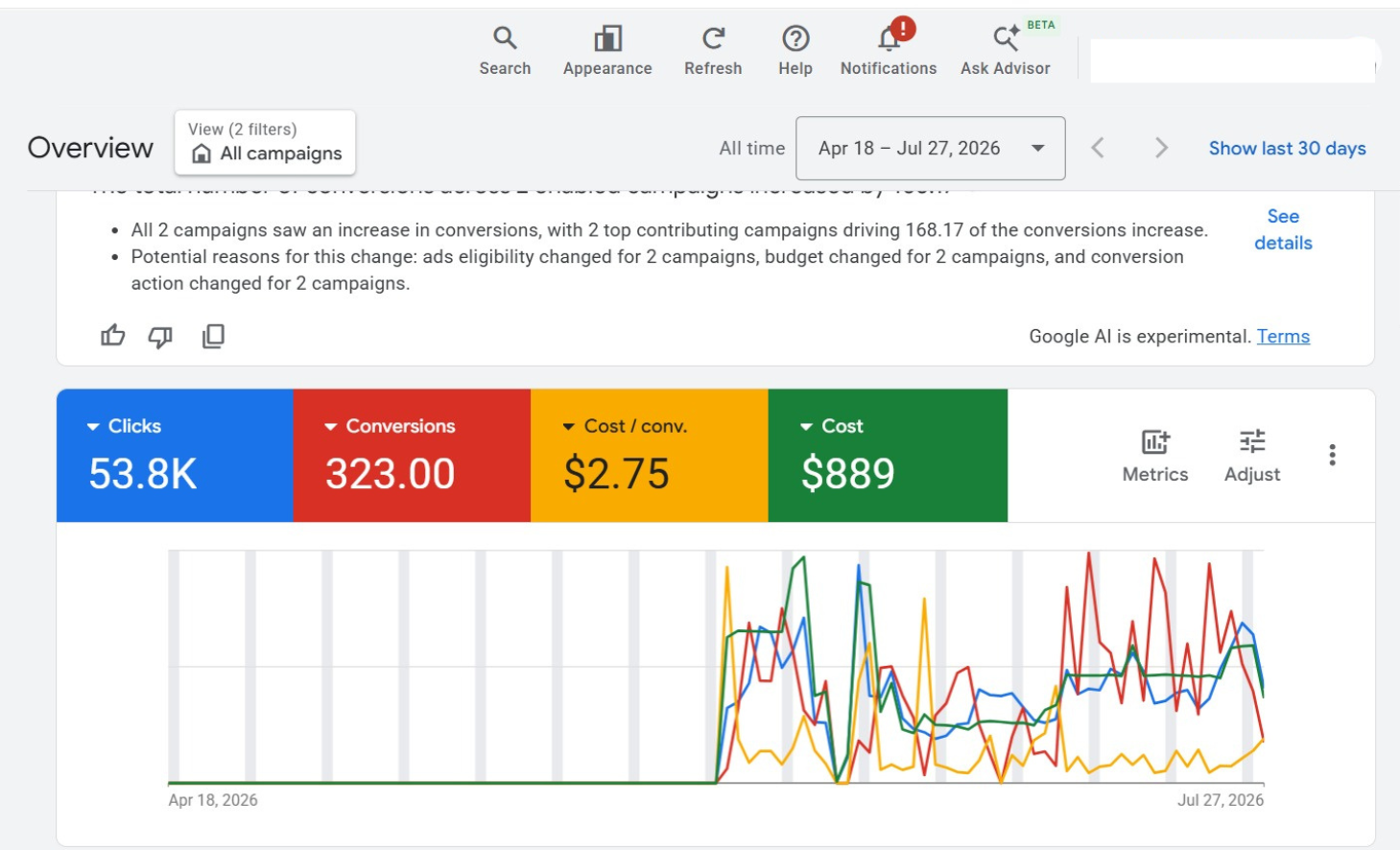
Task: Click Show last 30 days
Action: (x=1287, y=148)
